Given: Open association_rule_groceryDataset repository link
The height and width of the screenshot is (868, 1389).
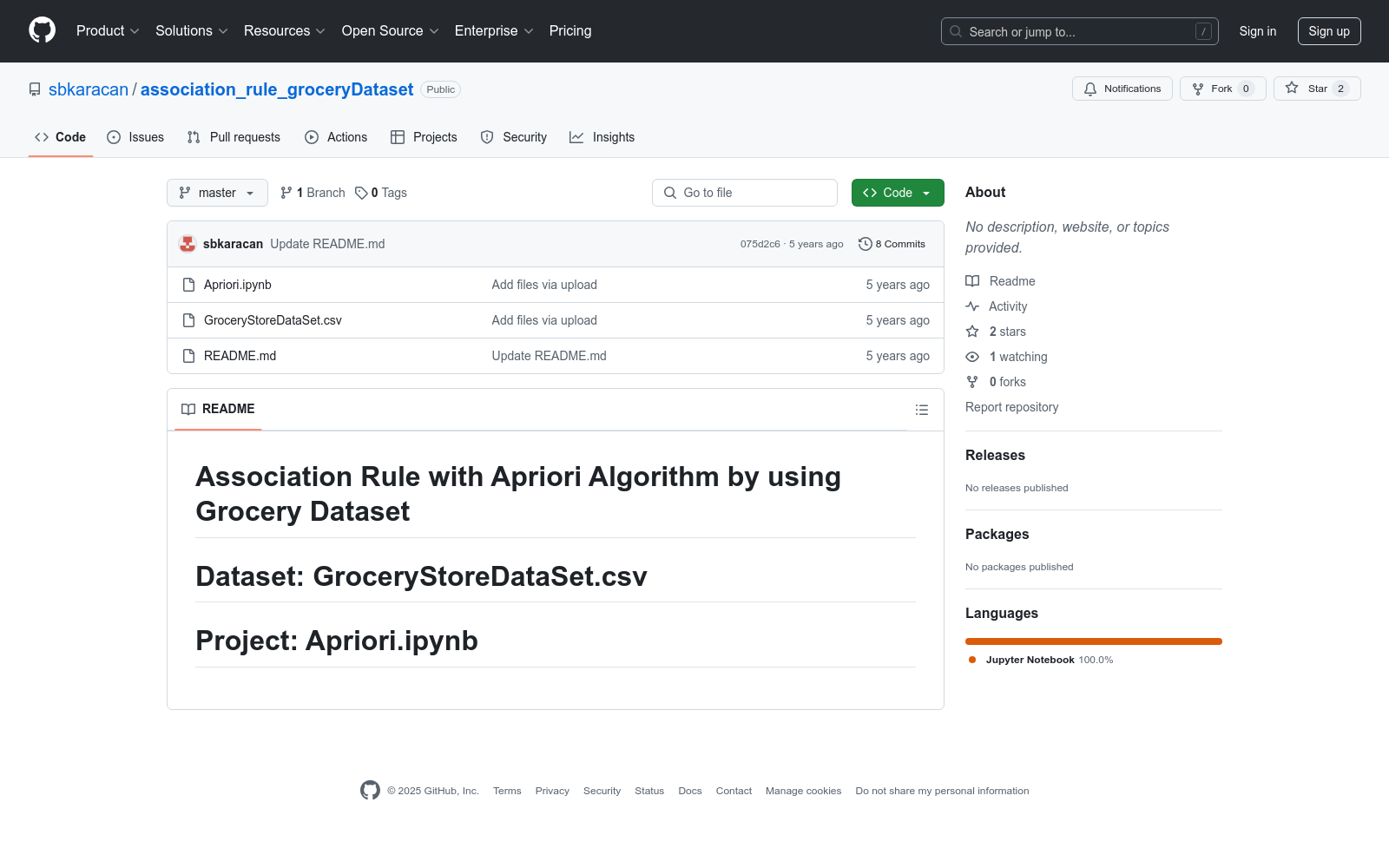Looking at the screenshot, I should (x=277, y=89).
